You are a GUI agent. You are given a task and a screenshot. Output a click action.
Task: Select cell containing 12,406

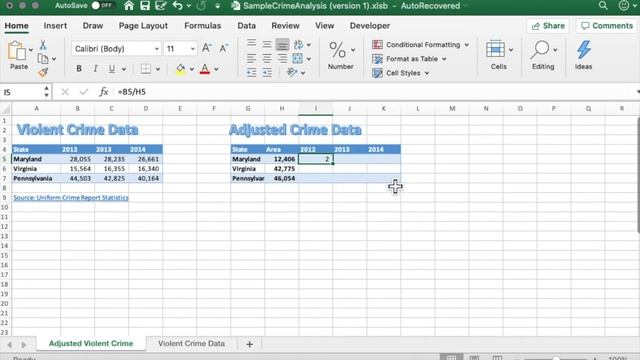(x=282, y=159)
